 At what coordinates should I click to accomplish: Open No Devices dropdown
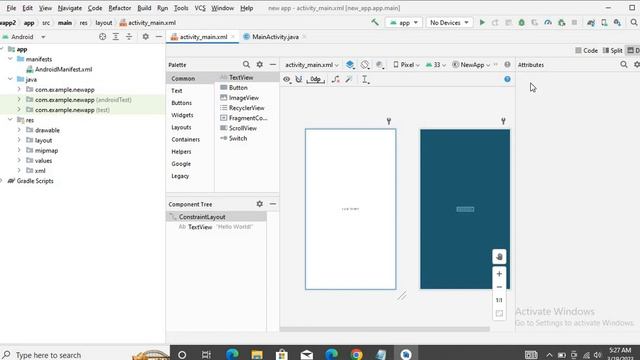tap(449, 22)
